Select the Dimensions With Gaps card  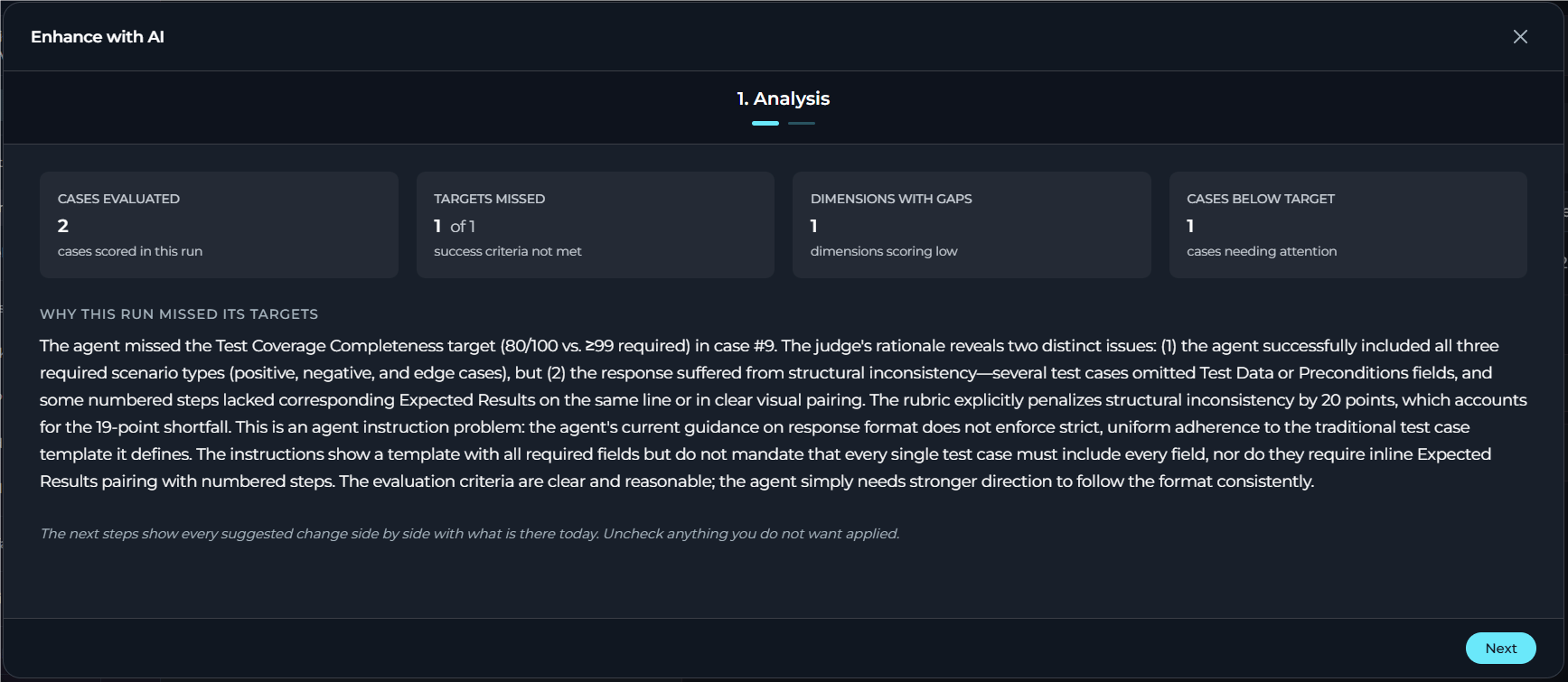pyautogui.click(x=972, y=225)
